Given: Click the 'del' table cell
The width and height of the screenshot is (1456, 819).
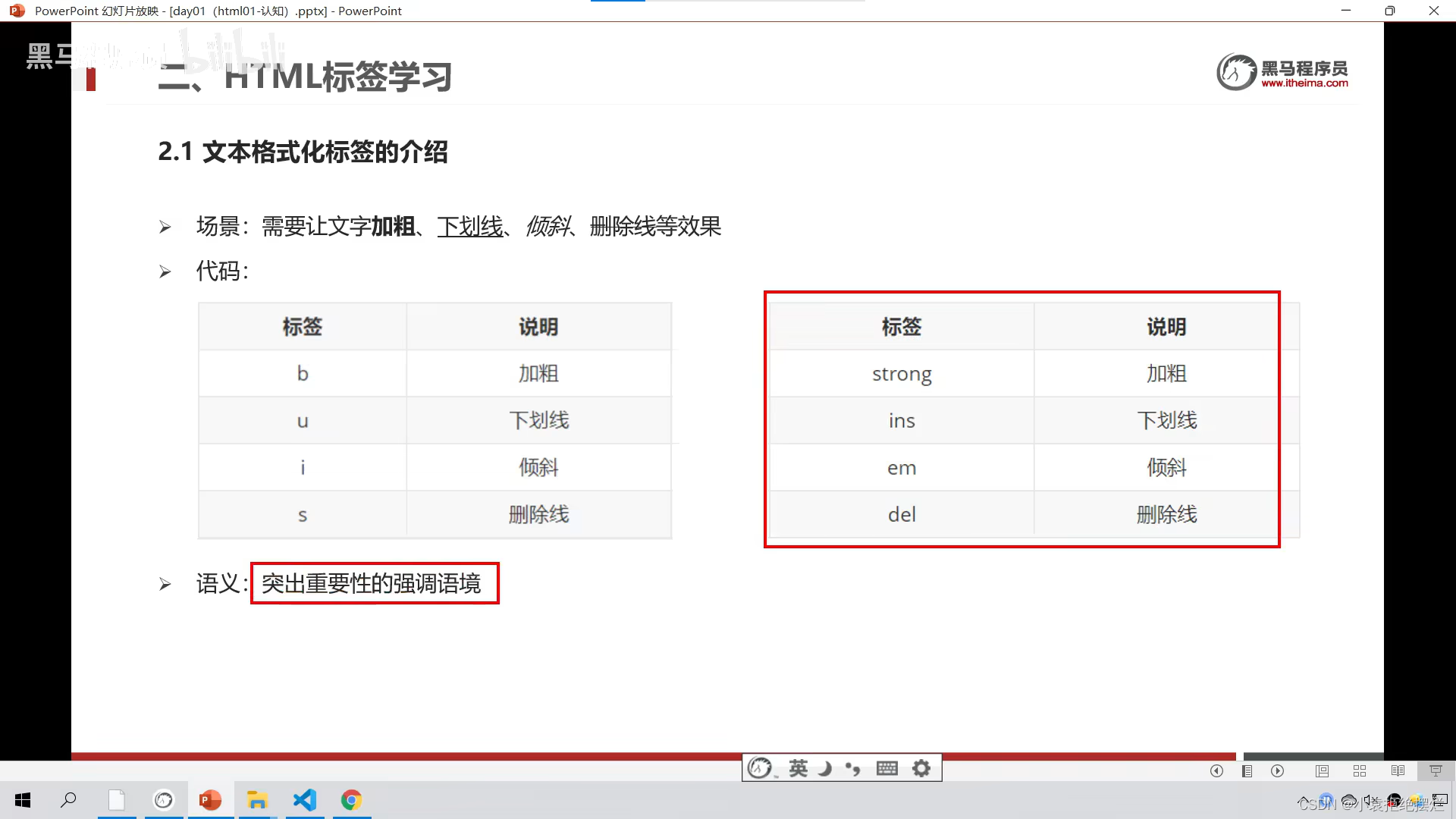Looking at the screenshot, I should (x=902, y=515).
